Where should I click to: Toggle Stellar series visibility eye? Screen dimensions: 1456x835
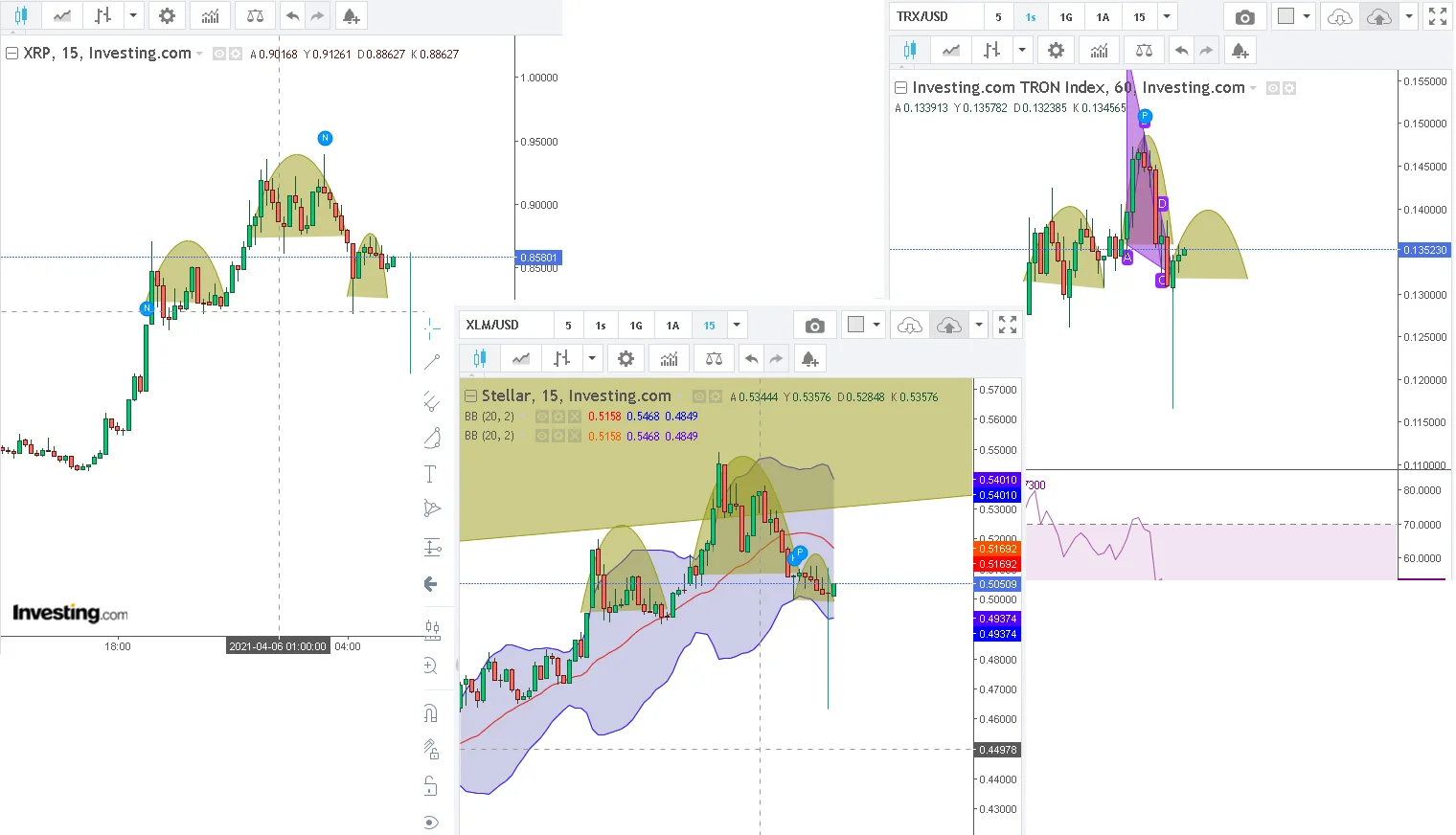point(699,396)
